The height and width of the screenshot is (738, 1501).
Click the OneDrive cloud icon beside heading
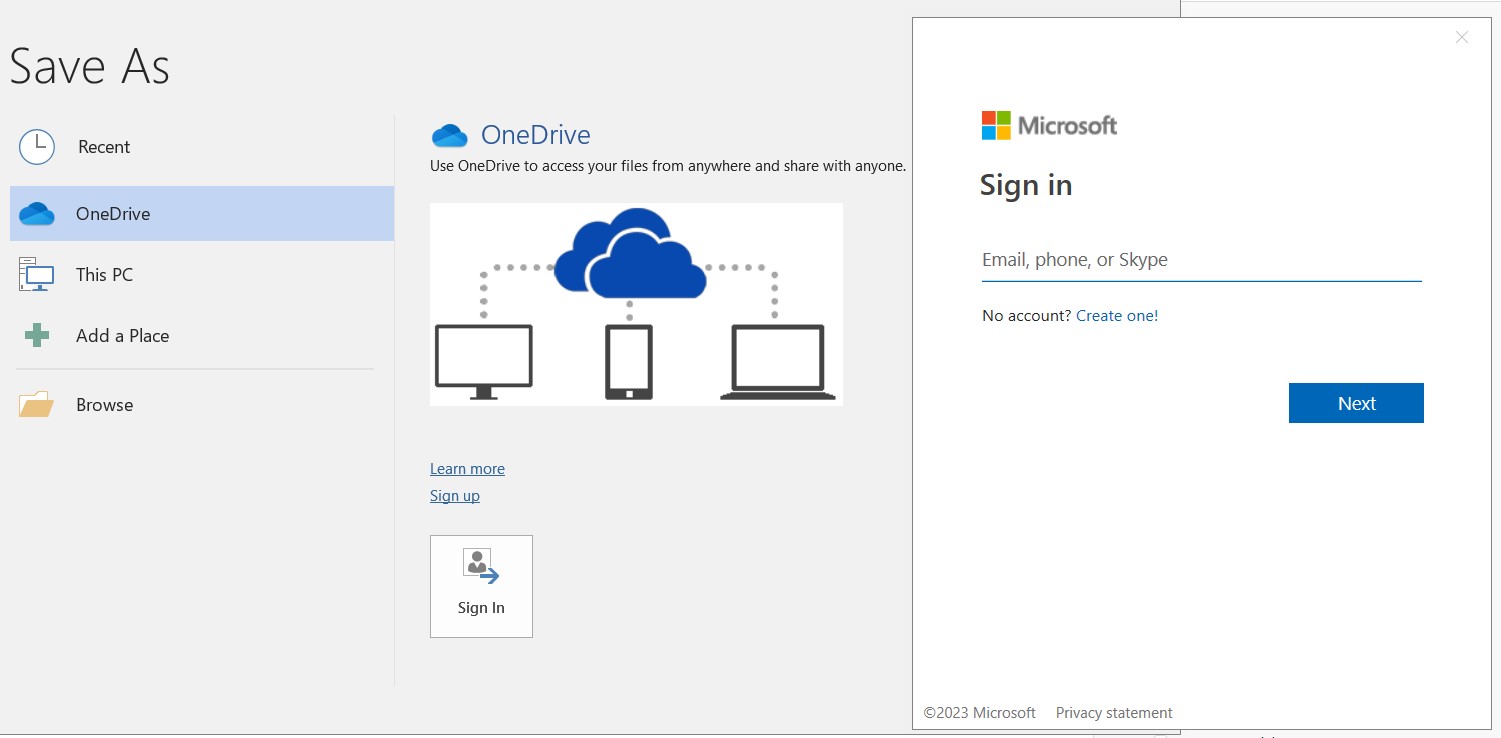(x=450, y=135)
